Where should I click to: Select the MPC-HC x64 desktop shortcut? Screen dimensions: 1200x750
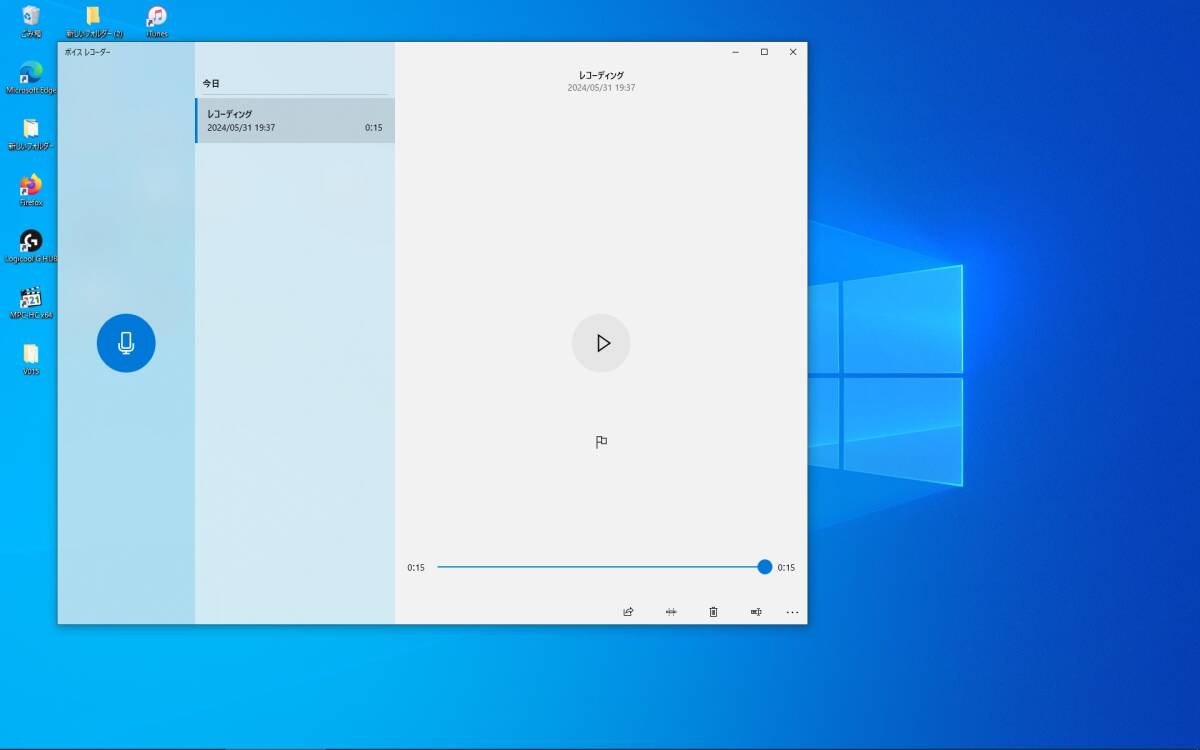(x=31, y=303)
